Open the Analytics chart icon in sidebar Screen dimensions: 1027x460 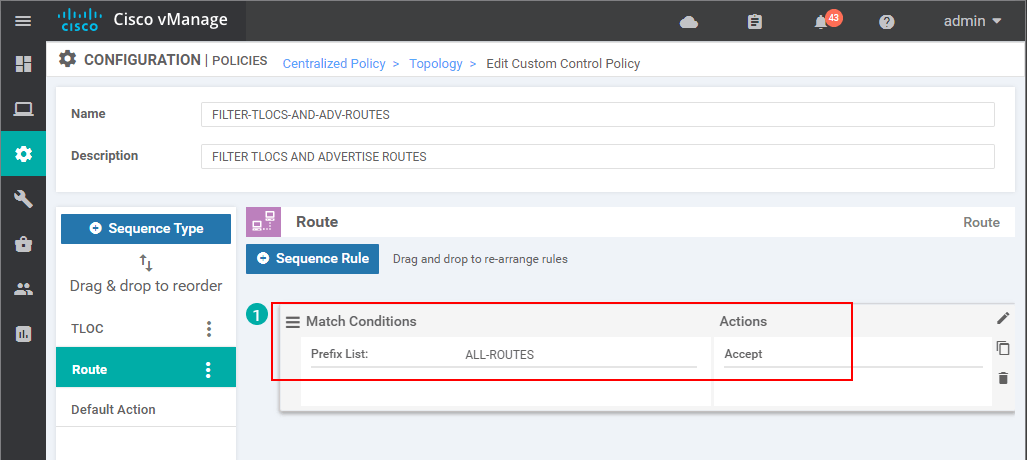pos(24,334)
